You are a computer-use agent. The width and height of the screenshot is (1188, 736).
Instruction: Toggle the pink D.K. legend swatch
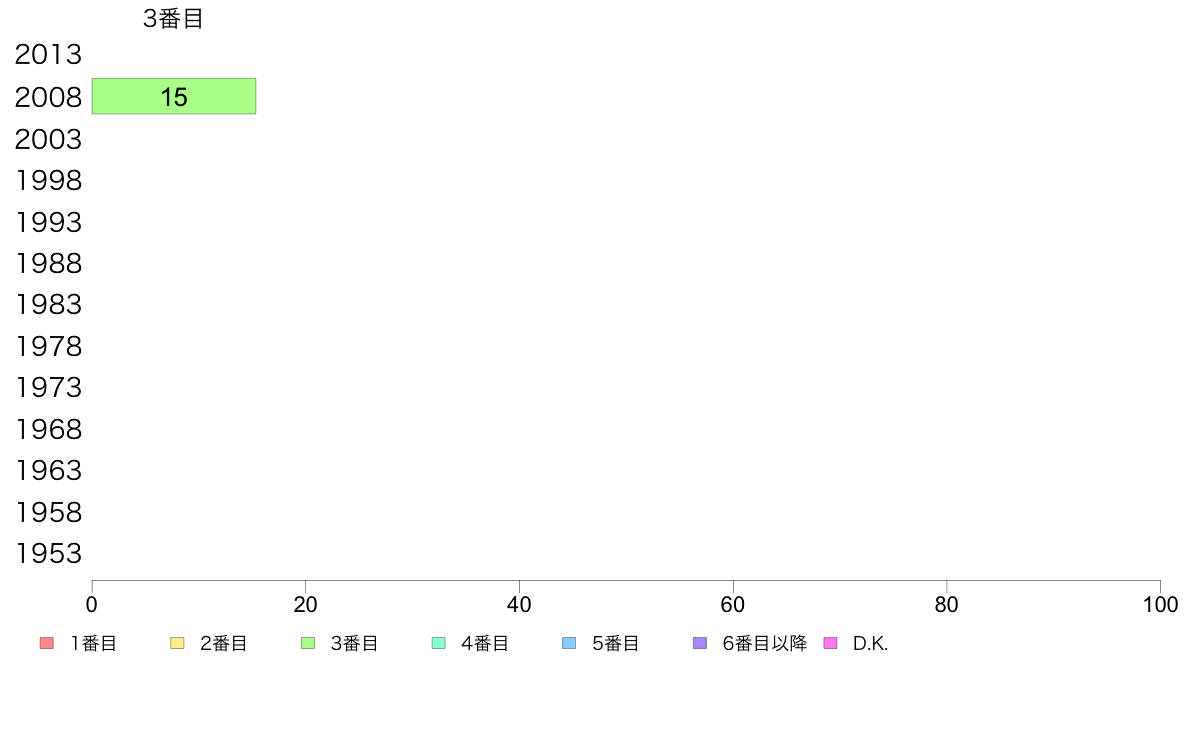tap(830, 643)
